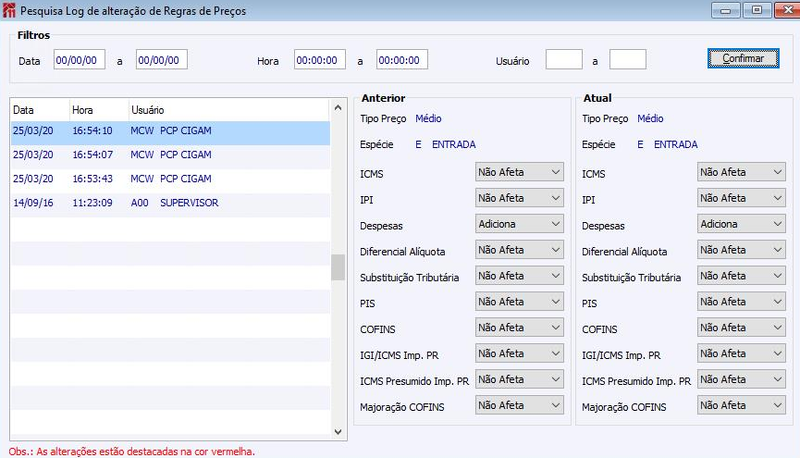Image resolution: width=800 pixels, height=458 pixels.
Task: Select log entry at 16:53:43
Action: click(x=170, y=179)
